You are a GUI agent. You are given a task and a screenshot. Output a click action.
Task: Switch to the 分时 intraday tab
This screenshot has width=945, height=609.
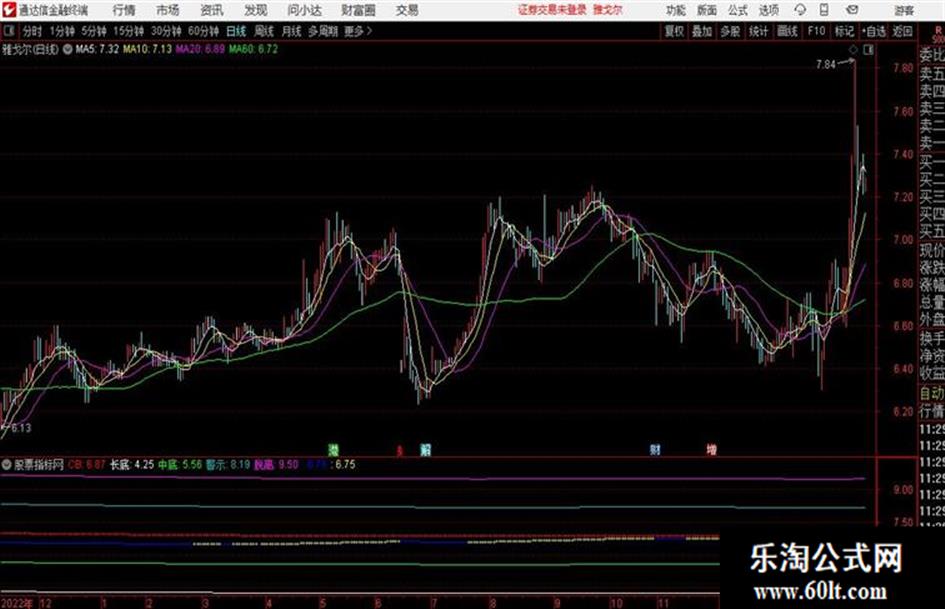(x=33, y=31)
